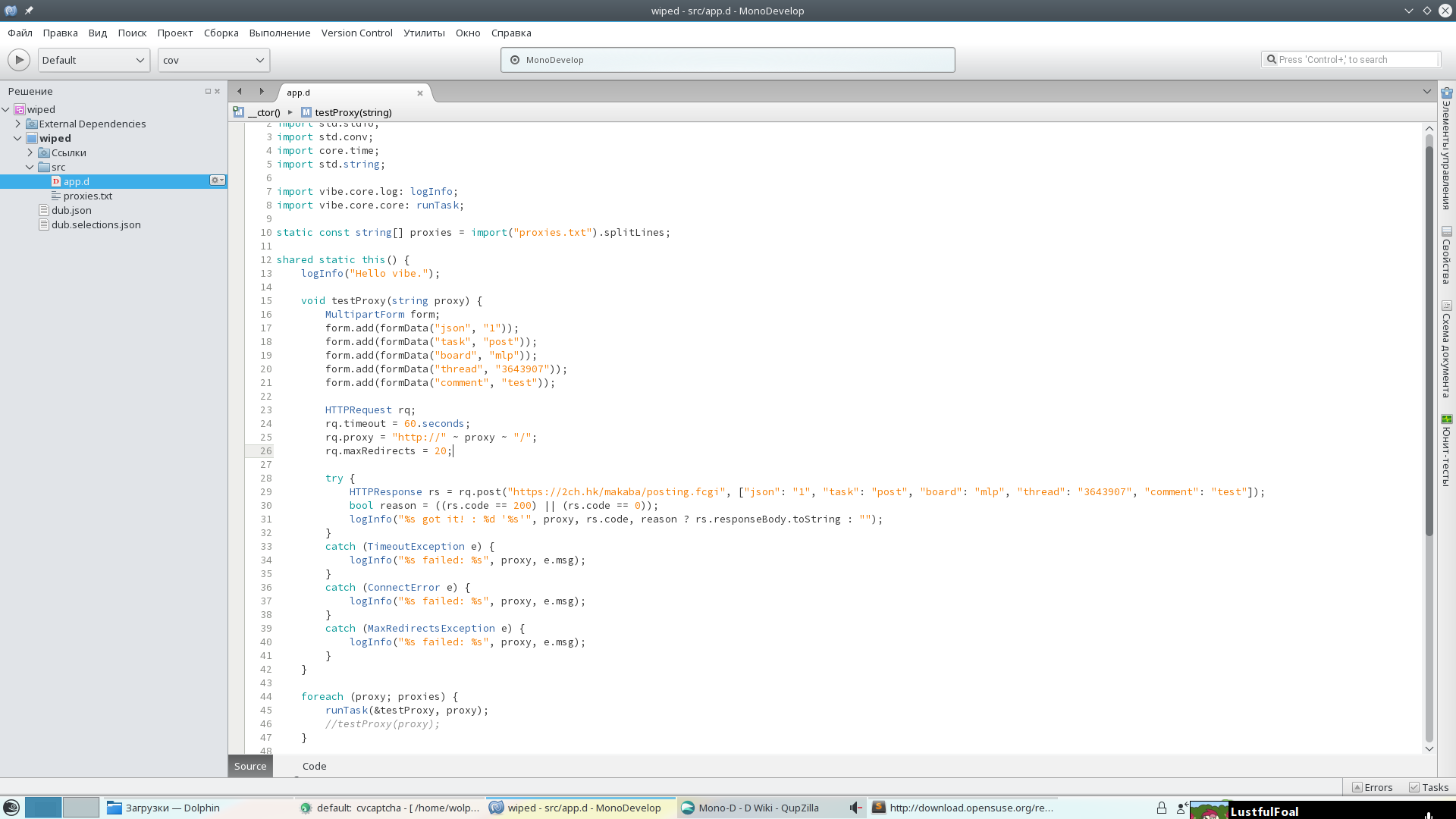The width and height of the screenshot is (1456, 819).
Task: Click the gear options icon next to app.d
Action: (x=218, y=180)
